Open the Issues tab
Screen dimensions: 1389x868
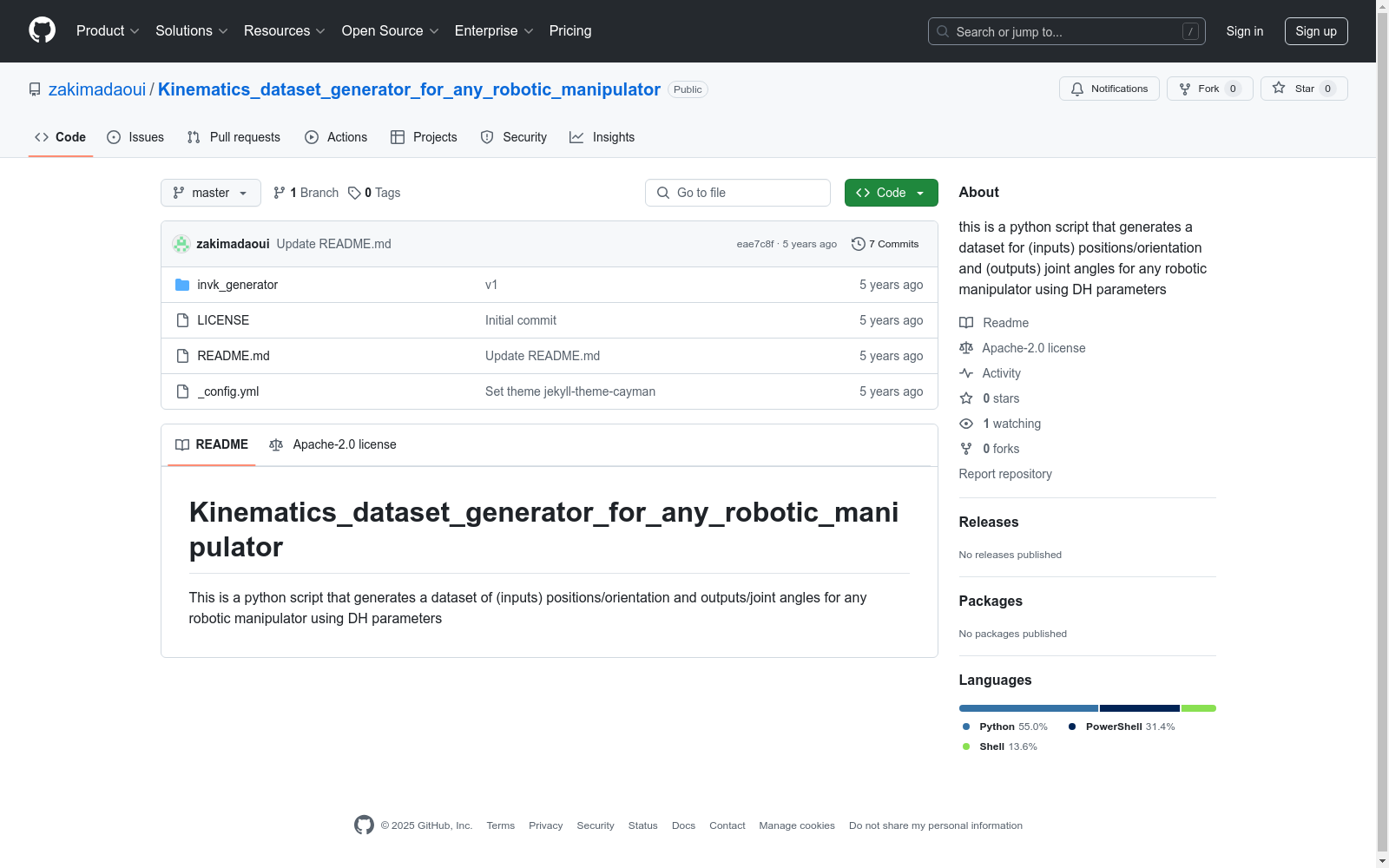(135, 137)
